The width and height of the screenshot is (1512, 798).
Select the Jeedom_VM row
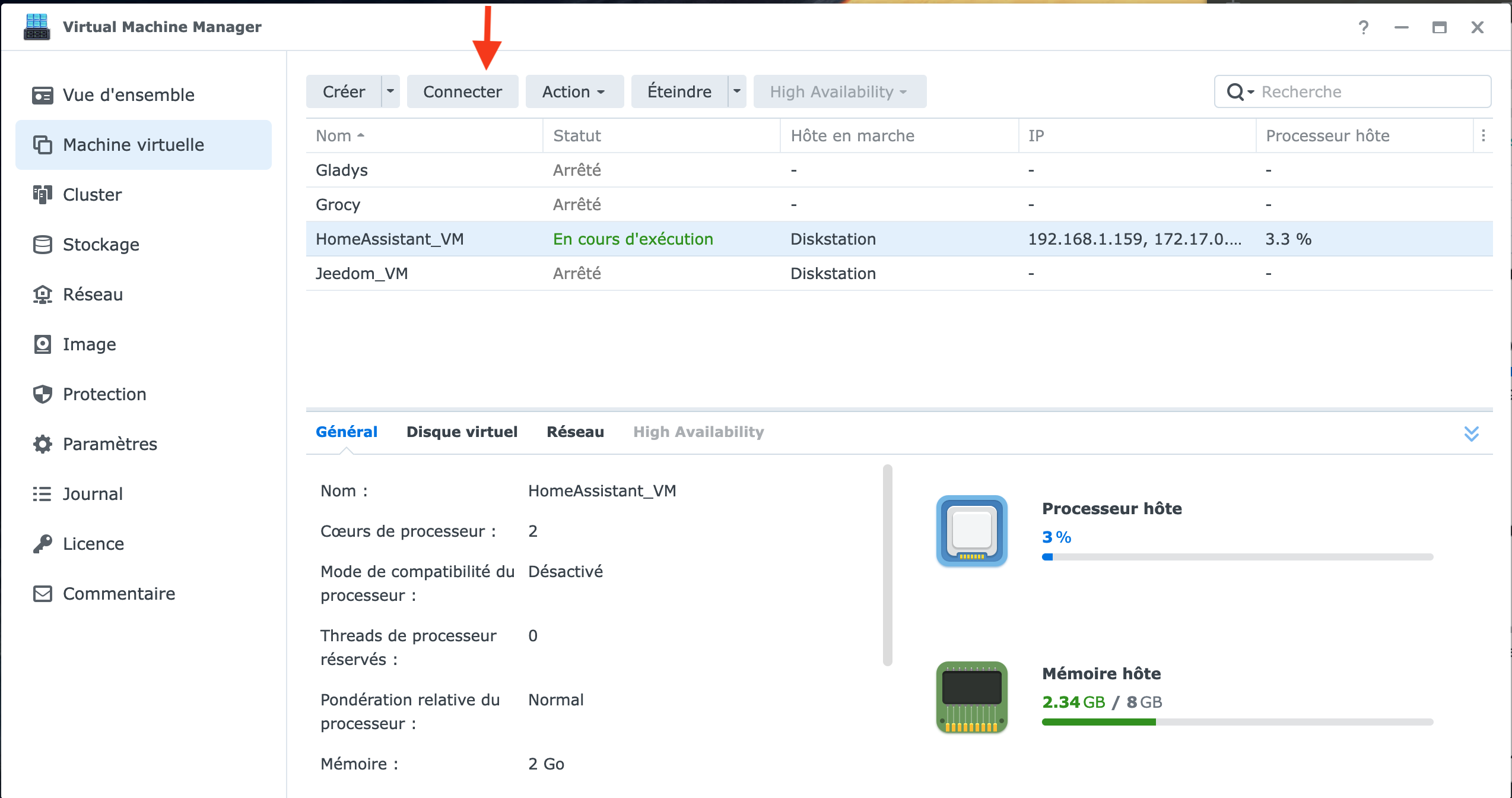pyautogui.click(x=899, y=274)
